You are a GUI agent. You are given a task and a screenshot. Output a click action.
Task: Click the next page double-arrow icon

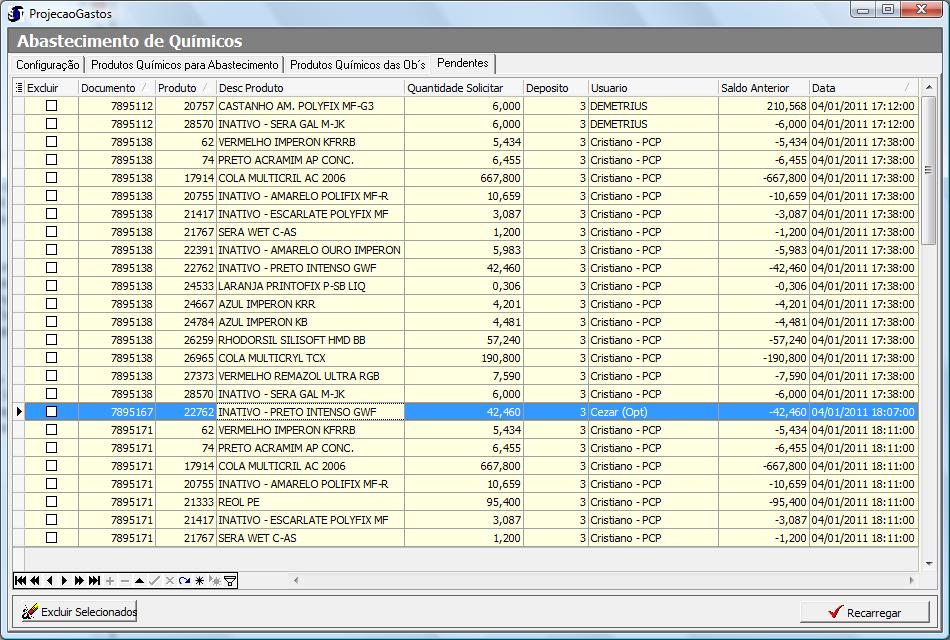[x=79, y=581]
